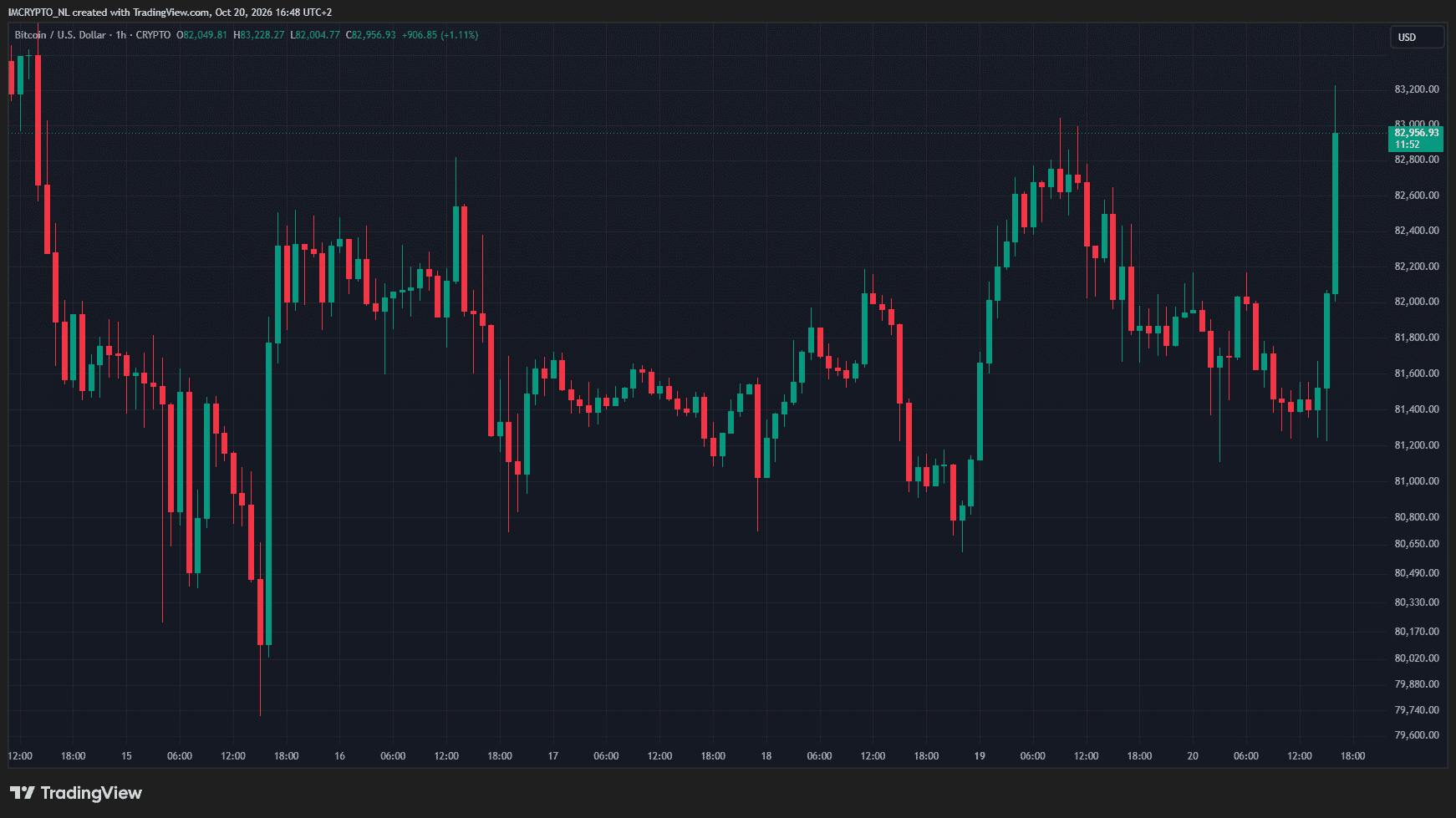Click the green current price label 82,956.93
1456x818 pixels.
pyautogui.click(x=1417, y=133)
